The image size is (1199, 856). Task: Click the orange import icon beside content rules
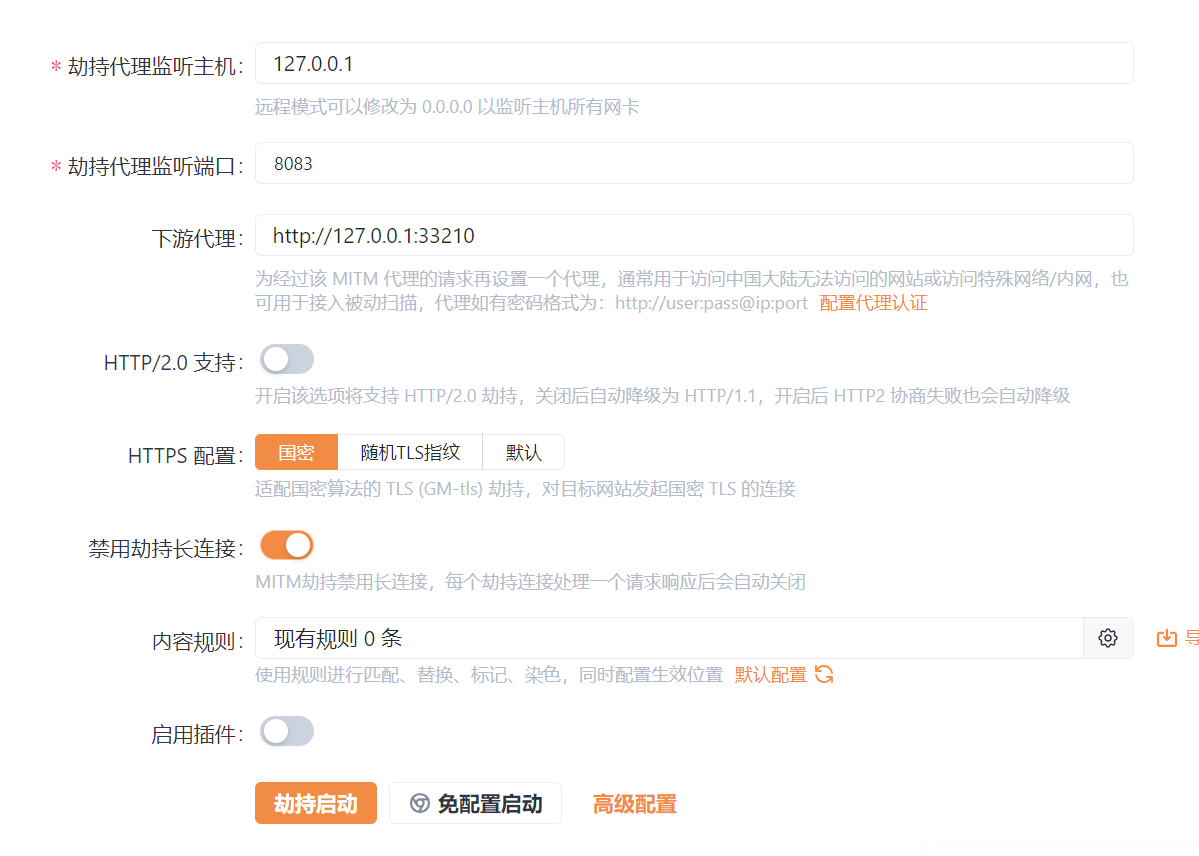click(x=1166, y=638)
